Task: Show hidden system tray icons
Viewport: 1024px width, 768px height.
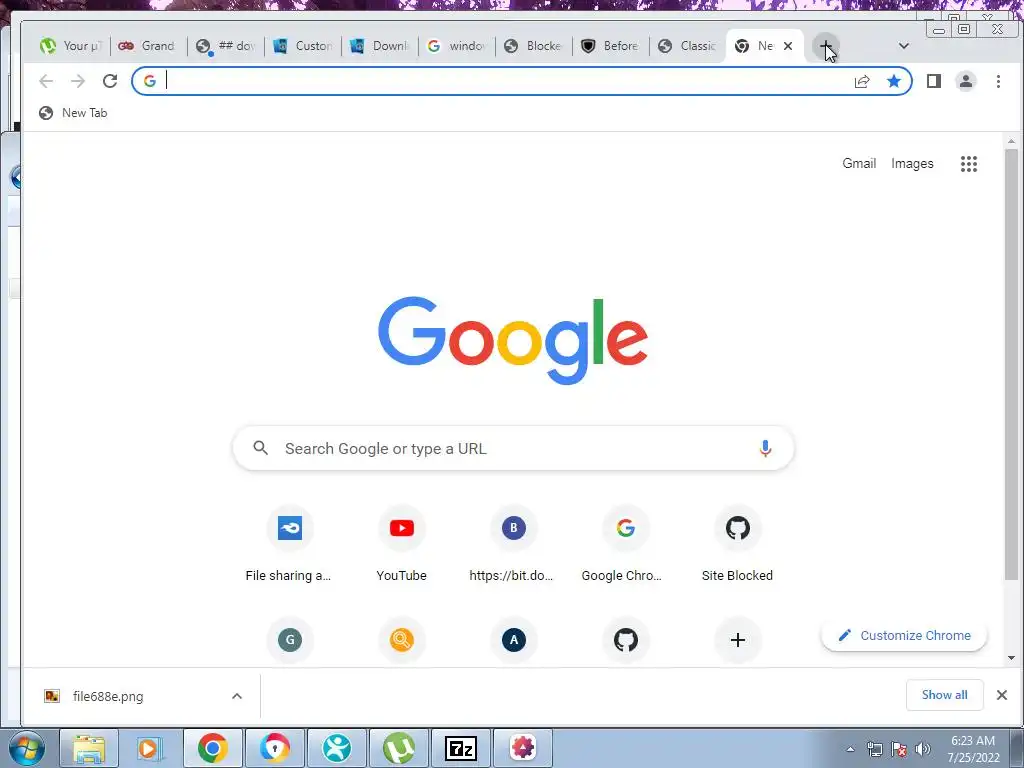Action: [x=850, y=749]
